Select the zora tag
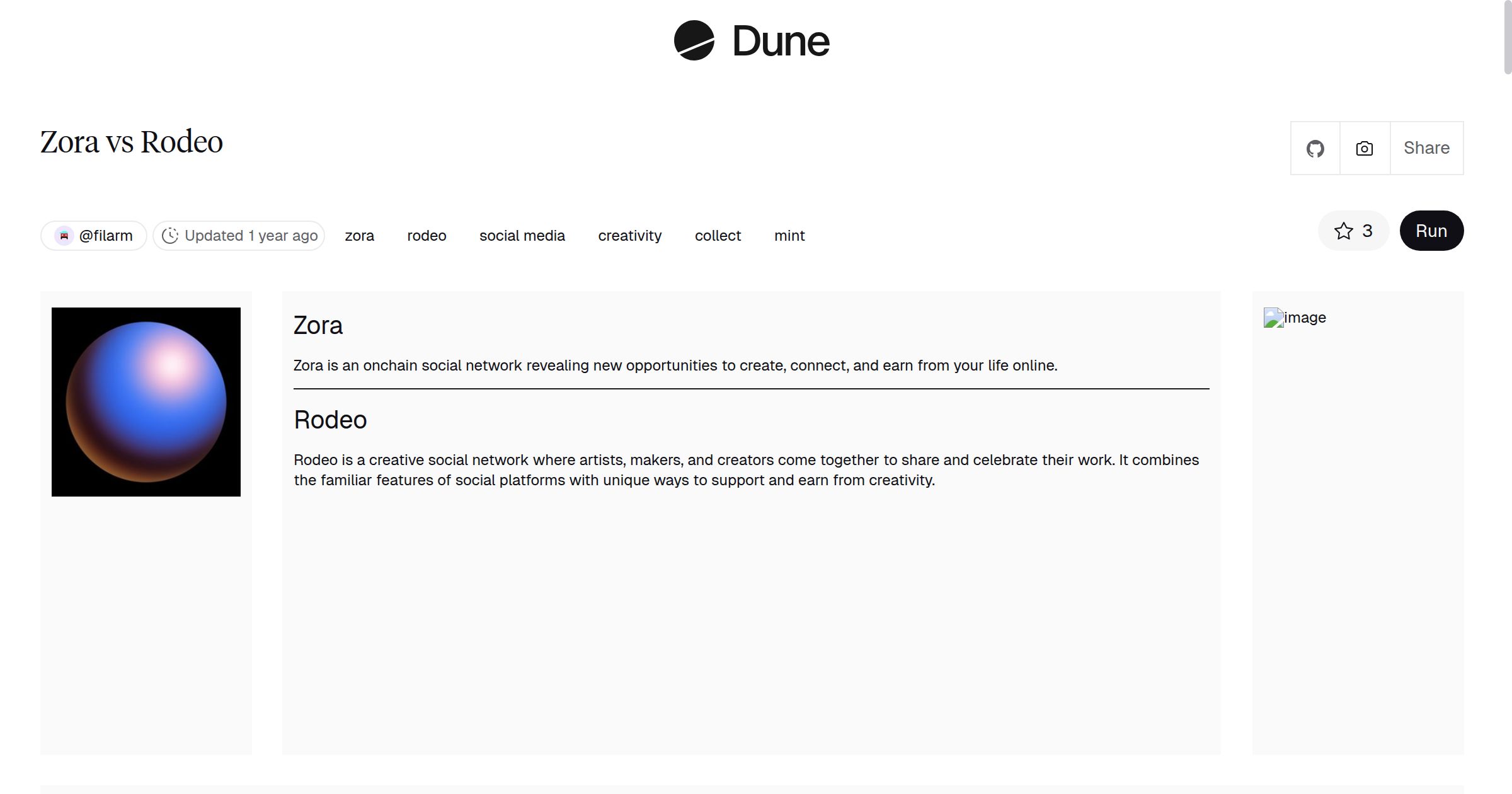1512x794 pixels. (359, 236)
